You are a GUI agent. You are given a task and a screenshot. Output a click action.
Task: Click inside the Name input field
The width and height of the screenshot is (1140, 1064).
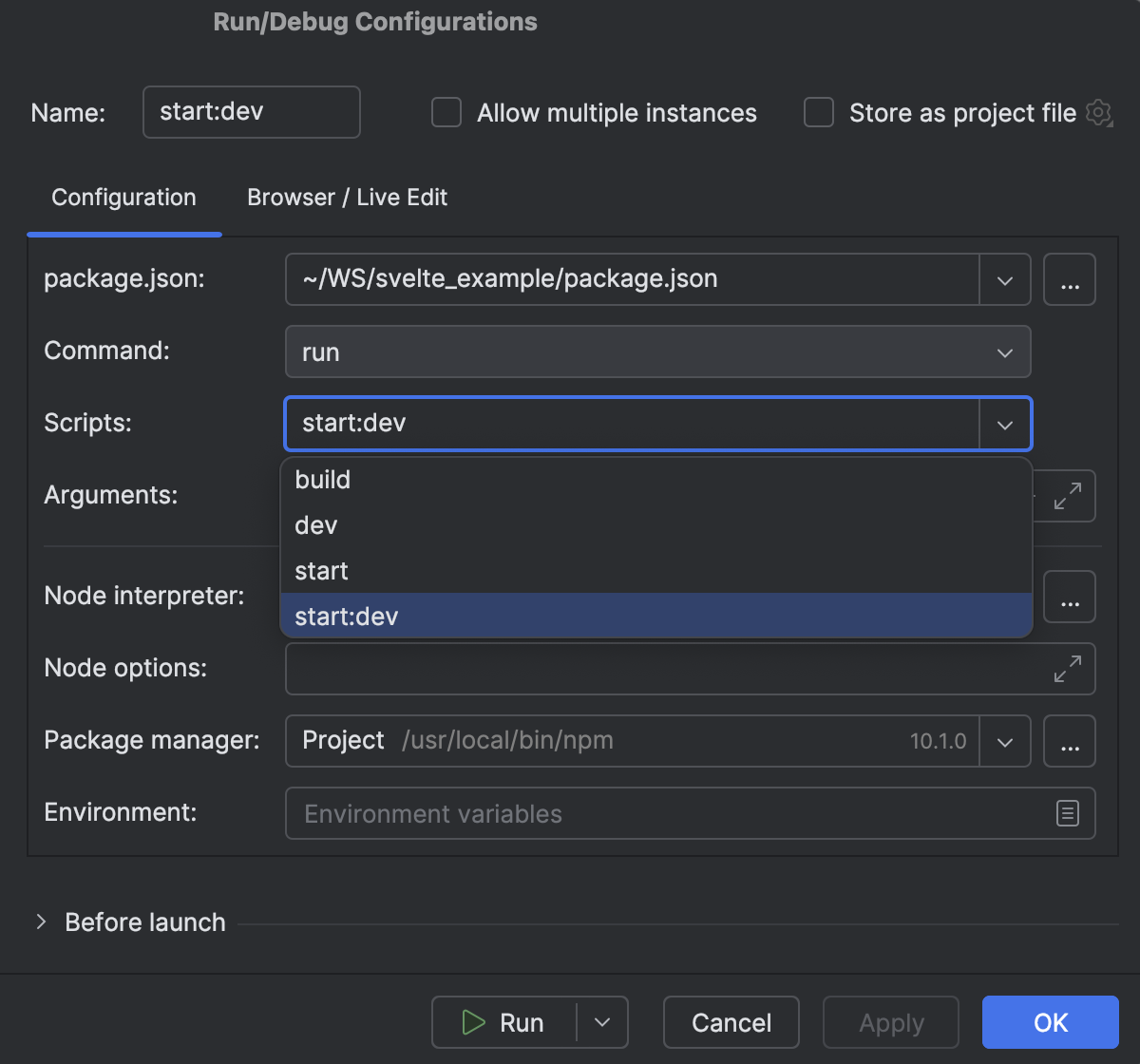tap(251, 112)
